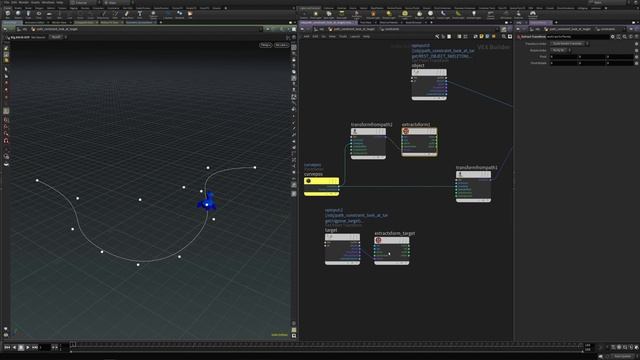Select the target node
640x360 pixels.
(342, 249)
